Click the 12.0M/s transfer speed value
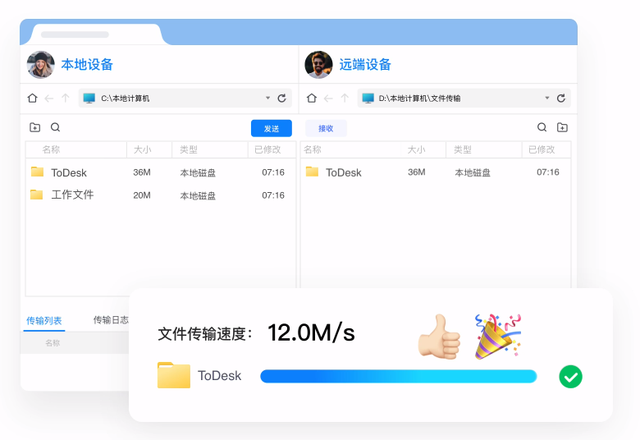This screenshot has width=640, height=440. pyautogui.click(x=311, y=333)
